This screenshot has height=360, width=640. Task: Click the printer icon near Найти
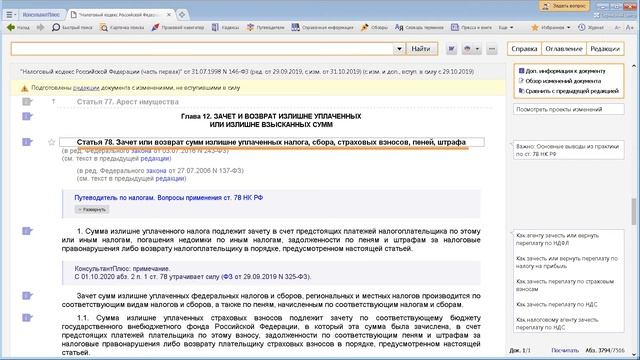467,49
